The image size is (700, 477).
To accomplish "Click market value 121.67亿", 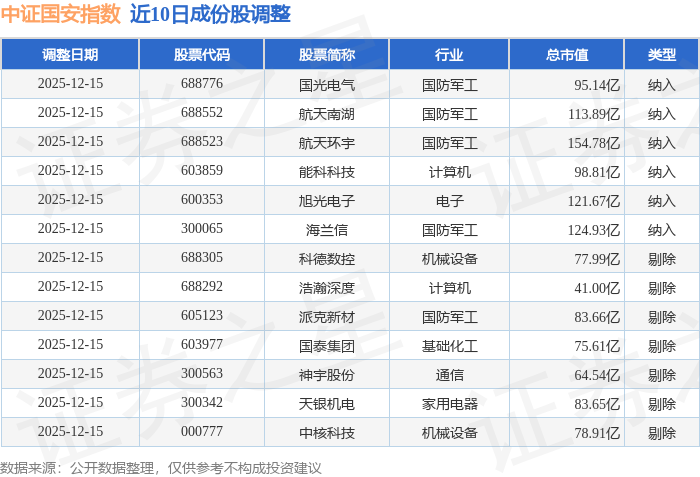I will pos(594,201).
